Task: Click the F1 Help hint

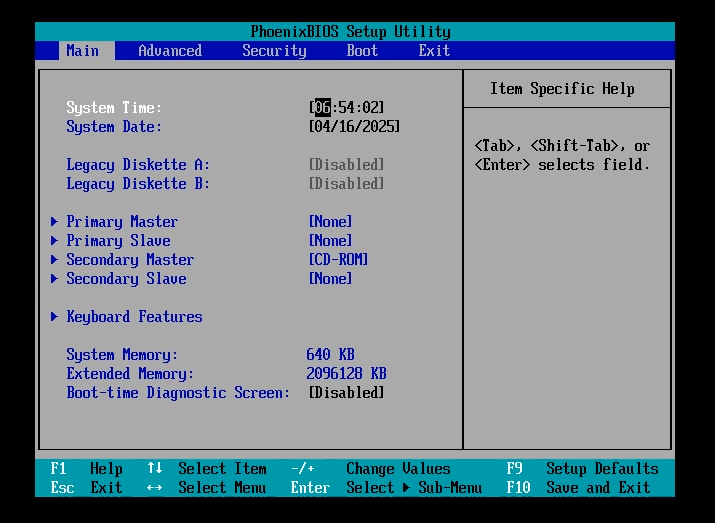Action: click(87, 469)
